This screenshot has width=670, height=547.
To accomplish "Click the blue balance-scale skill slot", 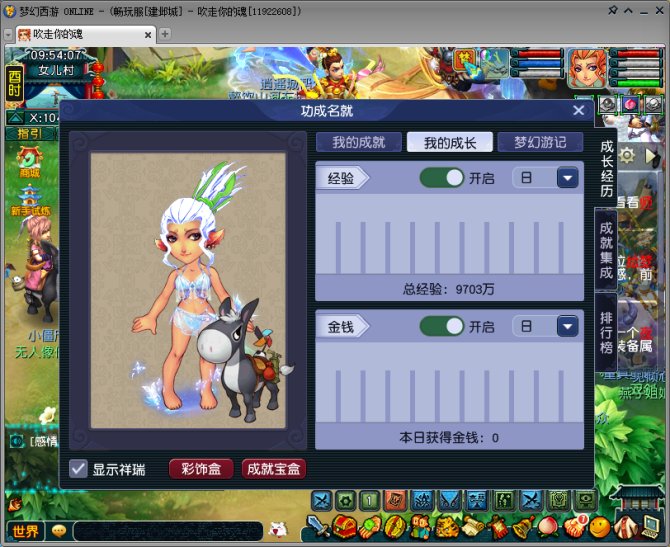I will (x=476, y=500).
